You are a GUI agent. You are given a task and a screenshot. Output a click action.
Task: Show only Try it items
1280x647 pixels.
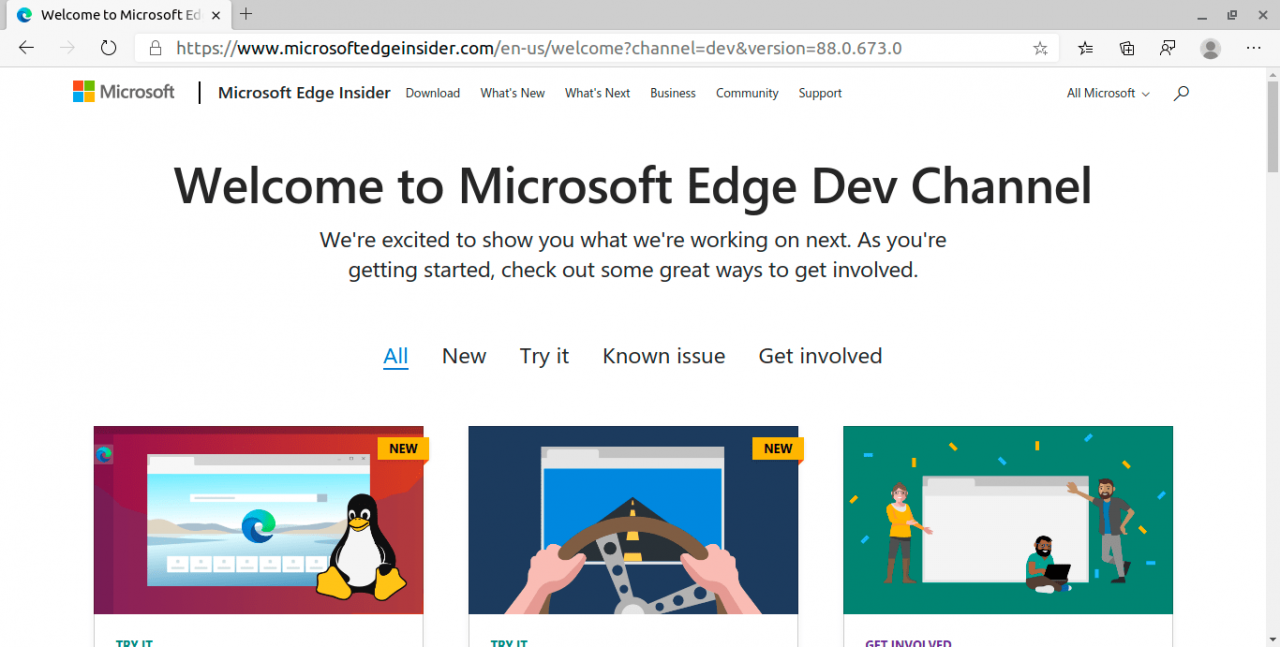[543, 356]
